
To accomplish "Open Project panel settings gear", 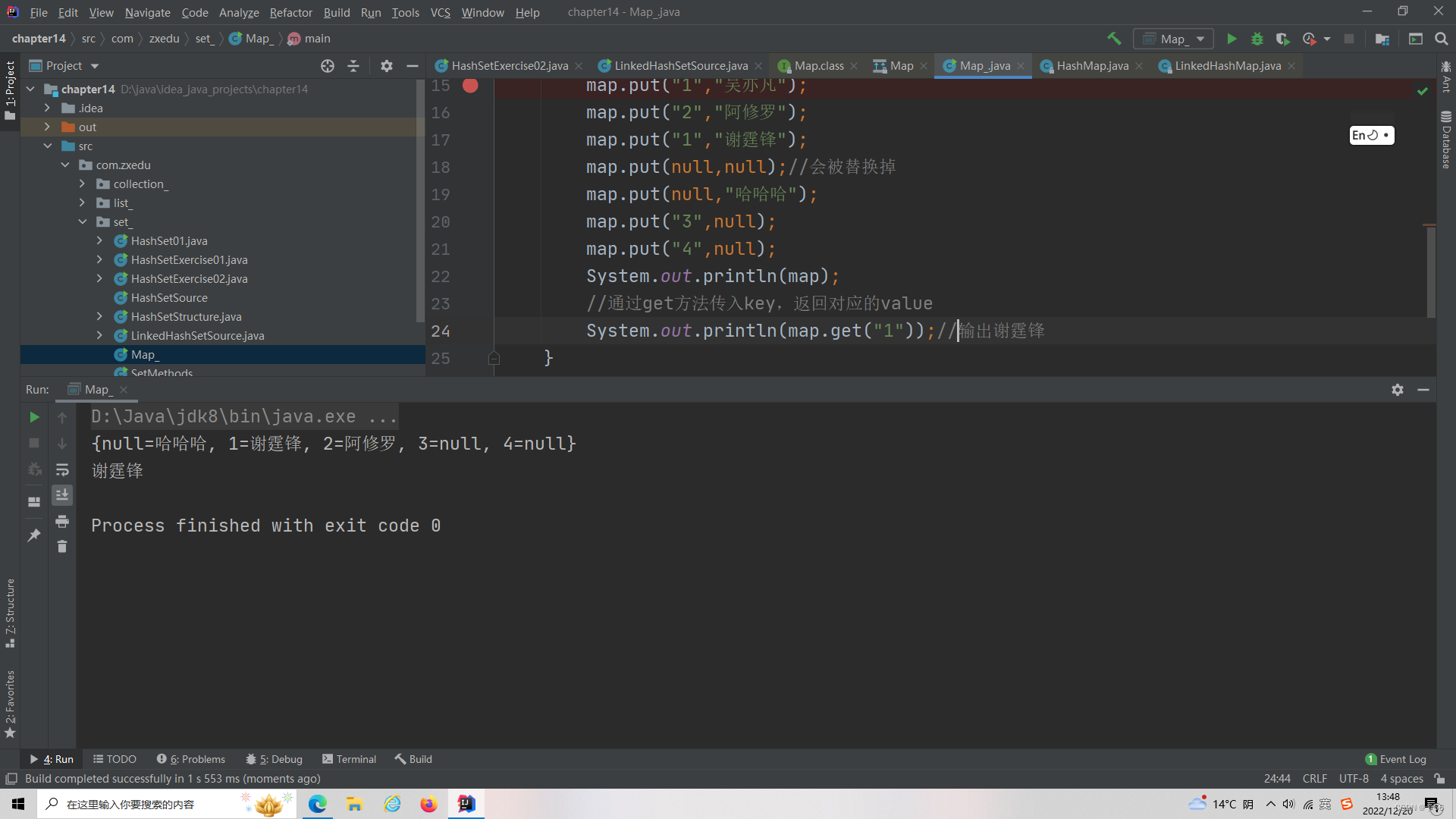I will [x=387, y=66].
